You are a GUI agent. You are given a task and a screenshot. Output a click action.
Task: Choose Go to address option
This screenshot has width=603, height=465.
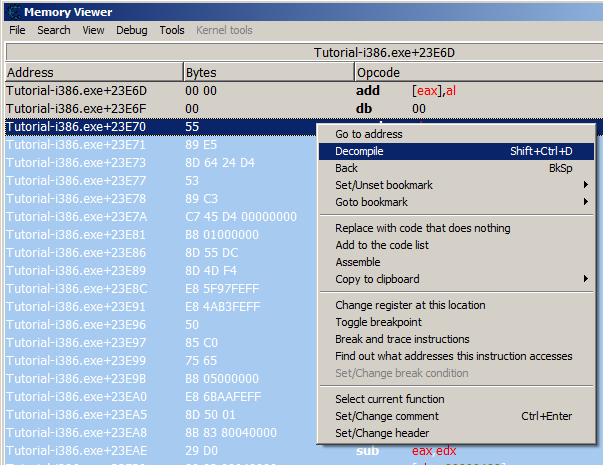click(x=369, y=134)
